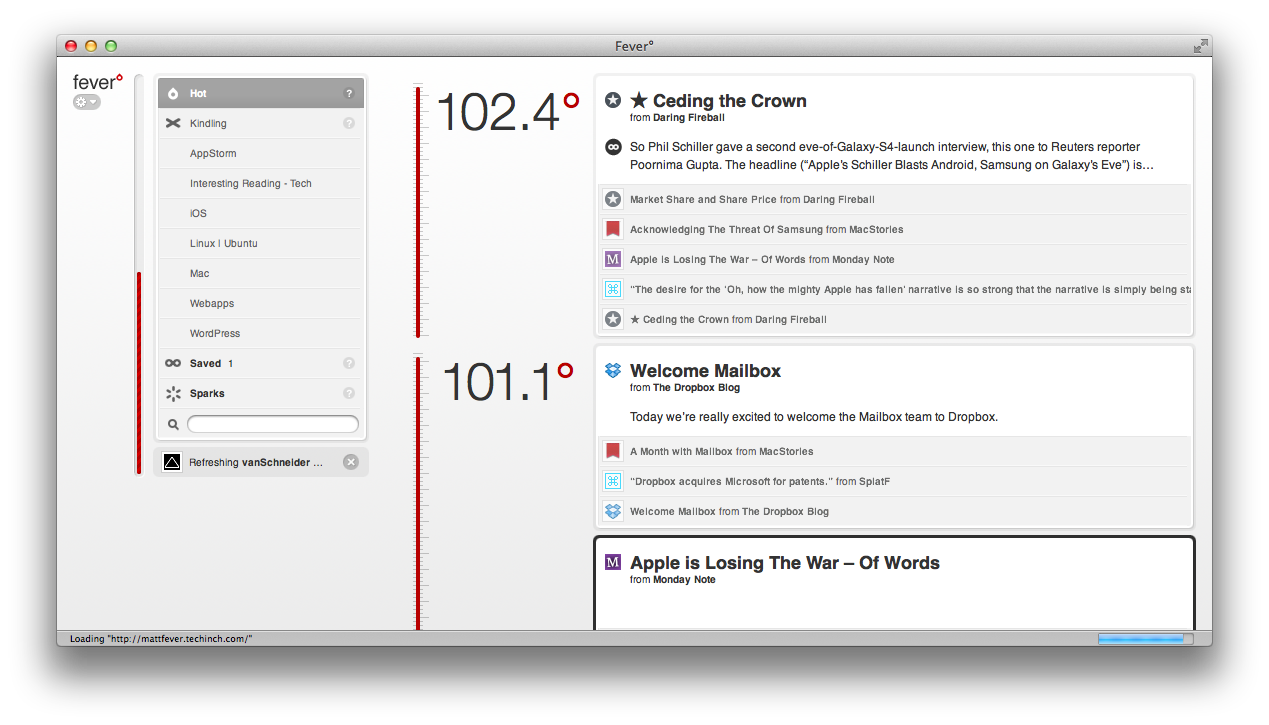The height and width of the screenshot is (725, 1269).
Task: Click MacStories bookmark icon on Acknowledging Samsung row
Action: coord(613,229)
